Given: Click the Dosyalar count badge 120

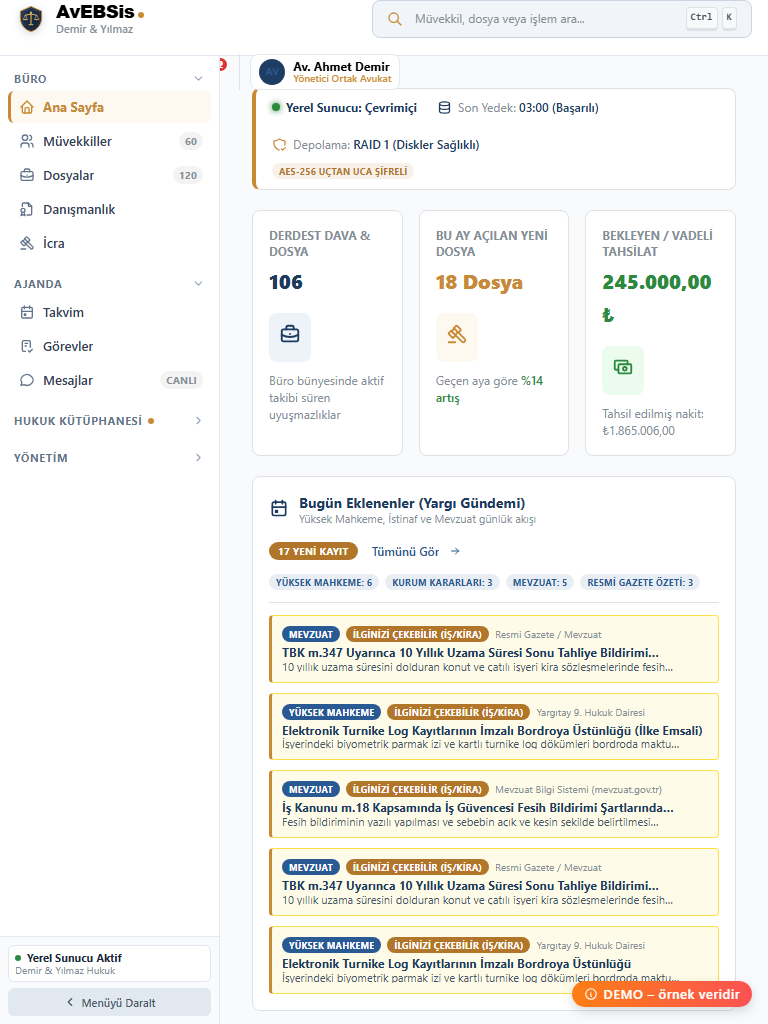Looking at the screenshot, I should (x=188, y=175).
